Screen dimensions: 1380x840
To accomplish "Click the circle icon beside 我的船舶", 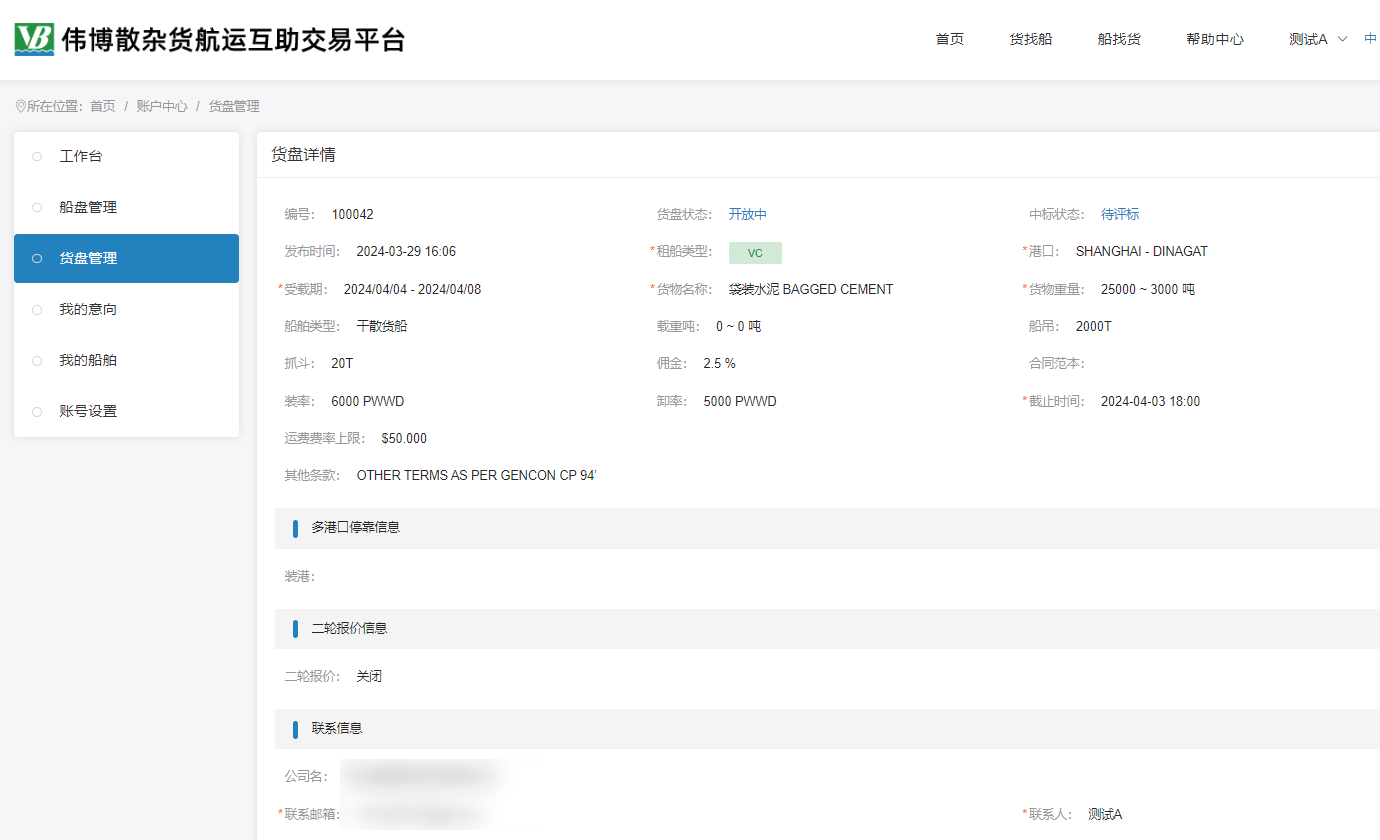I will pos(37,361).
